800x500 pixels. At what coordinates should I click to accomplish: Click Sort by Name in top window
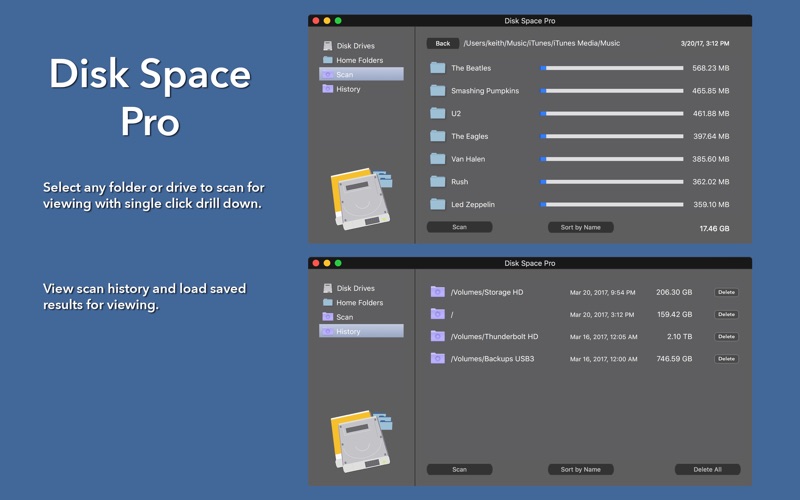point(581,227)
